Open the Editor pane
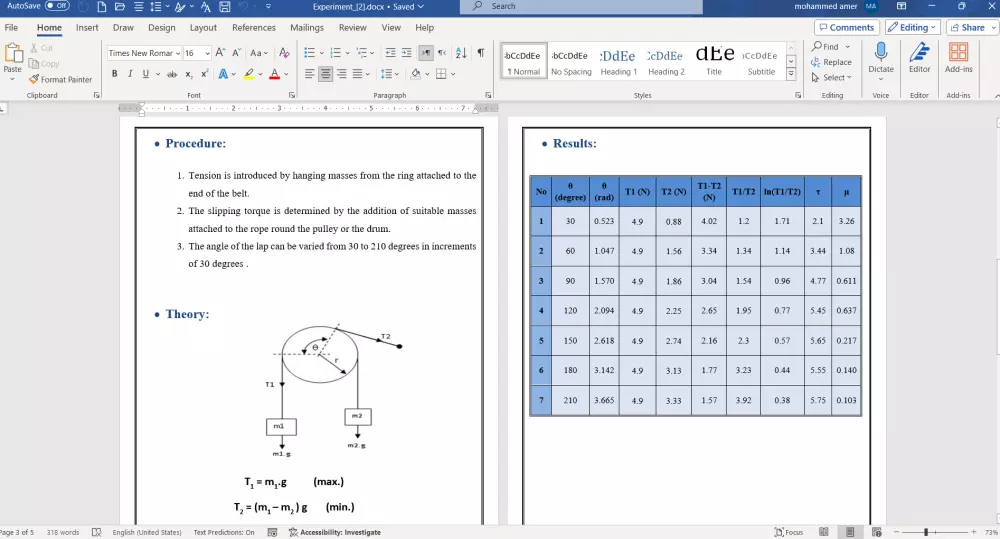 (x=919, y=57)
